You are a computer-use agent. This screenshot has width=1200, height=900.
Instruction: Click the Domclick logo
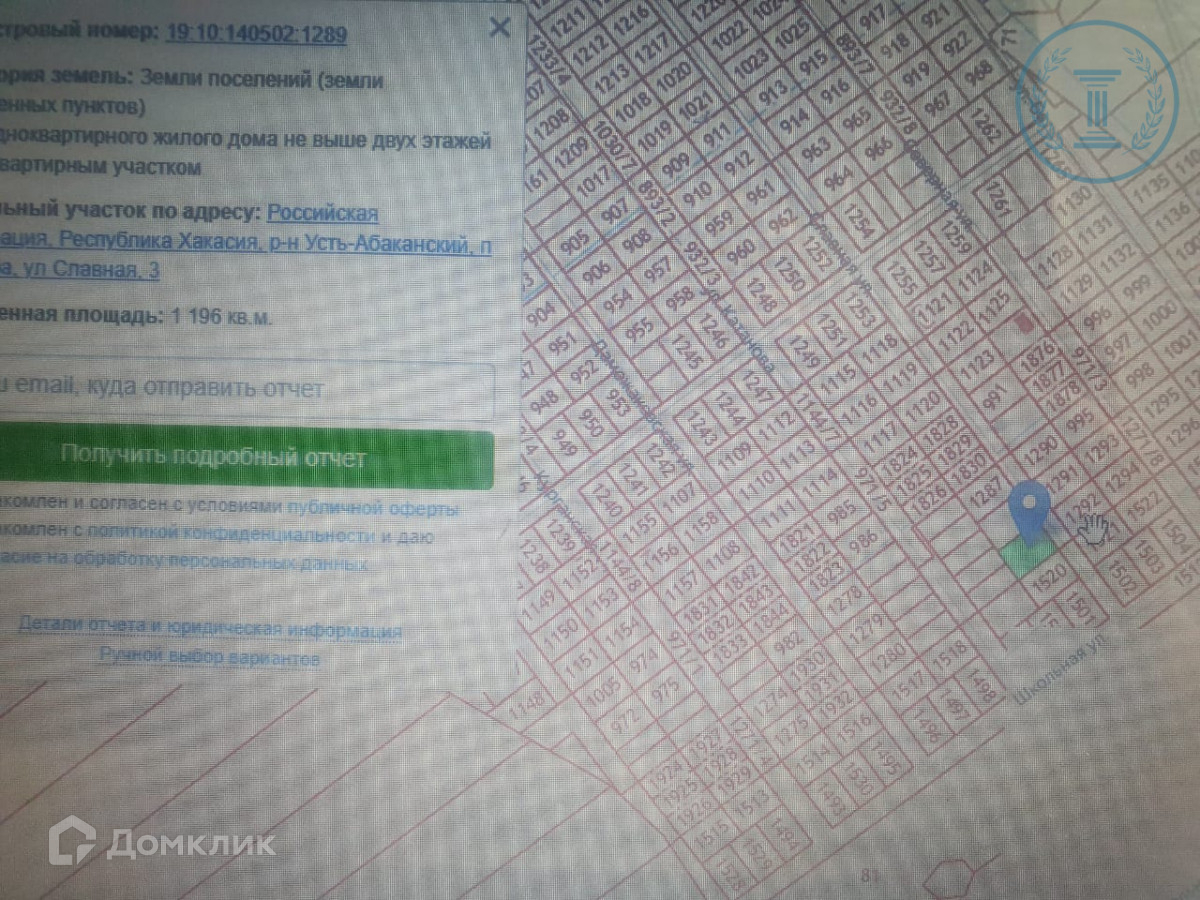pyautogui.click(x=161, y=842)
